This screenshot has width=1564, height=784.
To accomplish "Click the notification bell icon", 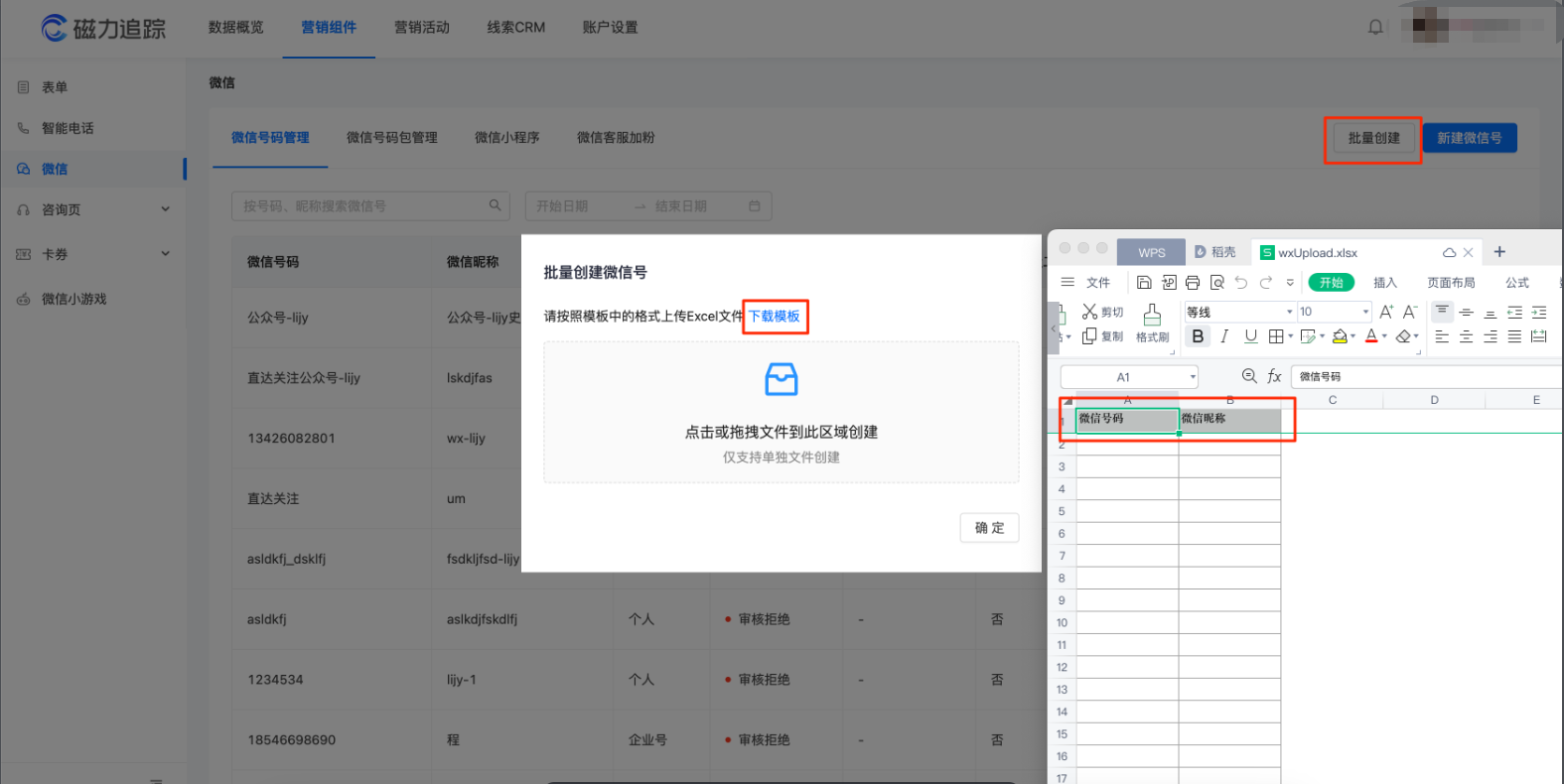I will click(1375, 27).
